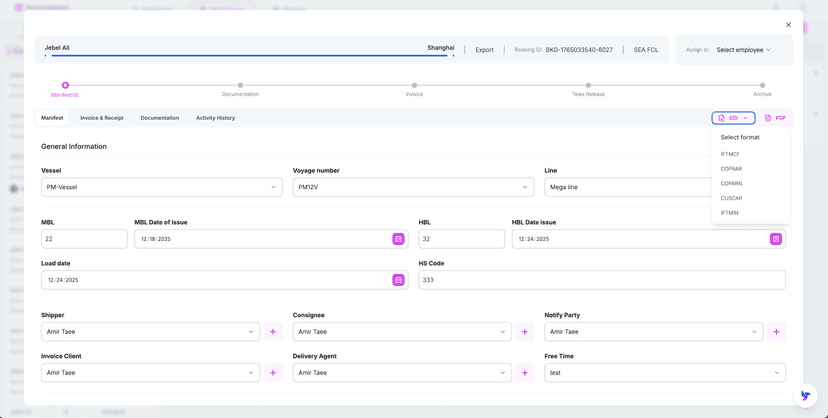Open the Invoice Client dropdown
This screenshot has width=828, height=418.
click(150, 373)
